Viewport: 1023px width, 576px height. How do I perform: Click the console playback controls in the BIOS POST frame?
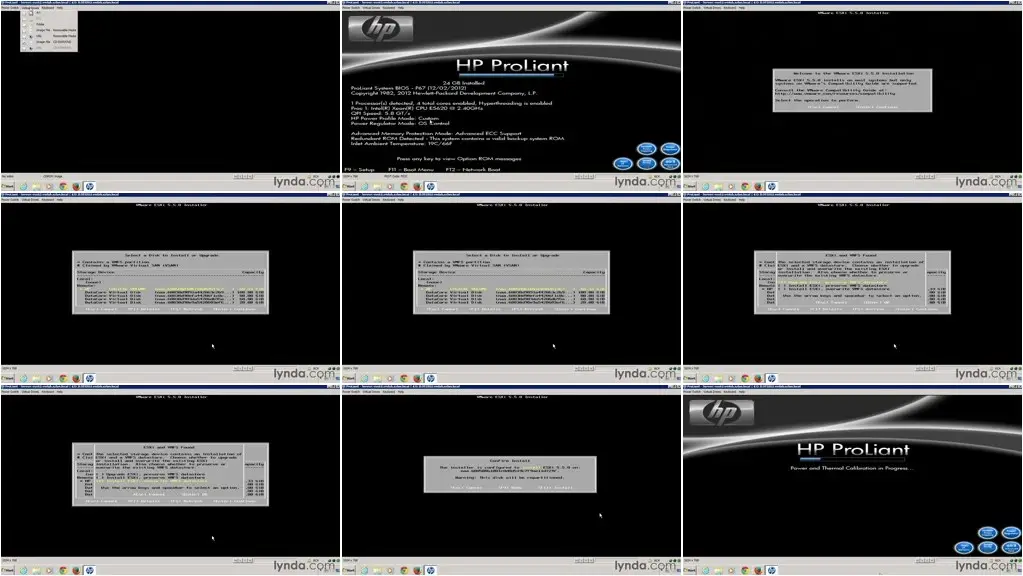pyautogui.click(x=585, y=176)
